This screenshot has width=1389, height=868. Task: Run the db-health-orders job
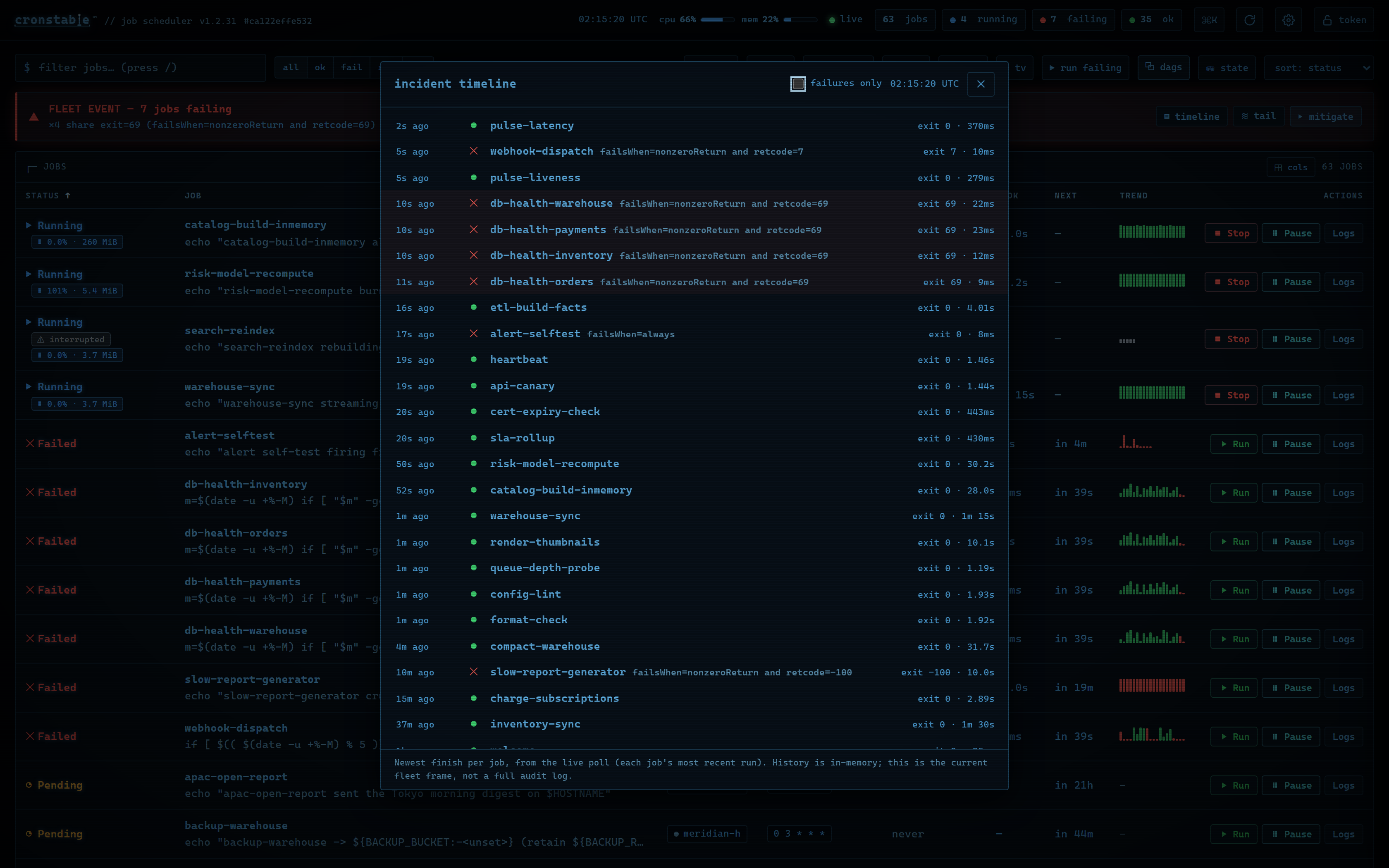(1234, 542)
